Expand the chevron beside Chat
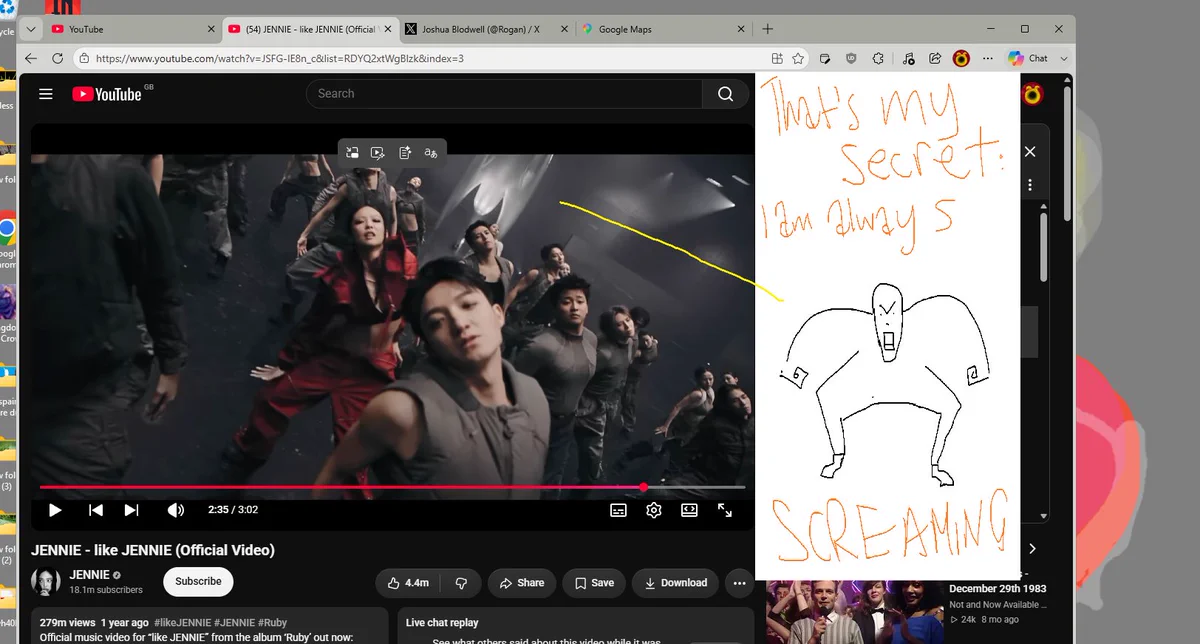 (1063, 58)
